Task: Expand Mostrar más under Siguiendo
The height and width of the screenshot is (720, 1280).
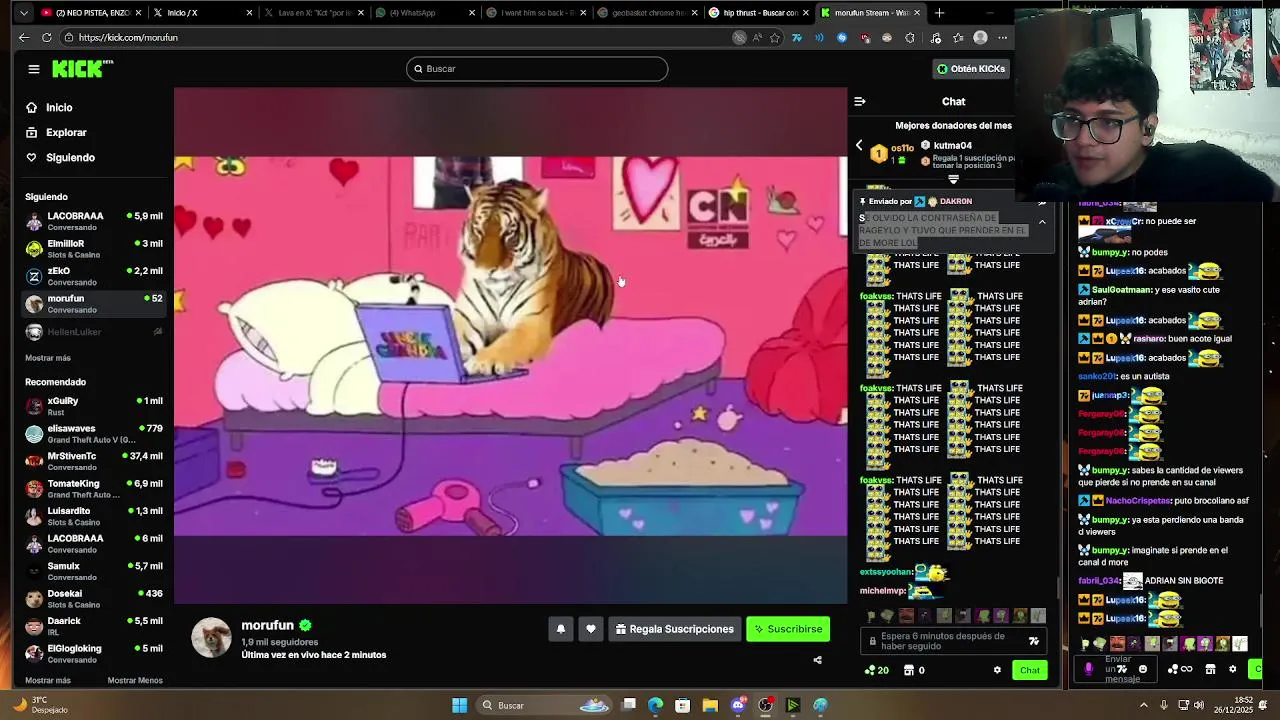Action: pos(48,358)
